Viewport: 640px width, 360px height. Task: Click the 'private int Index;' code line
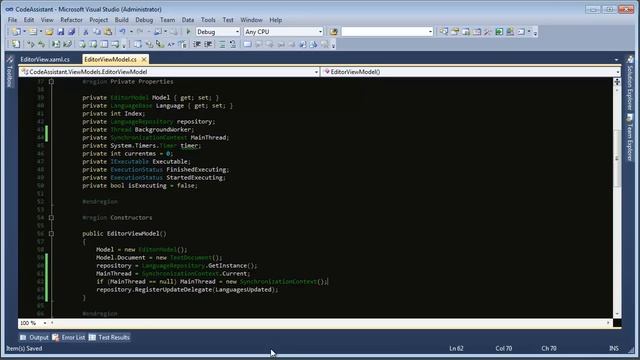click(113, 113)
